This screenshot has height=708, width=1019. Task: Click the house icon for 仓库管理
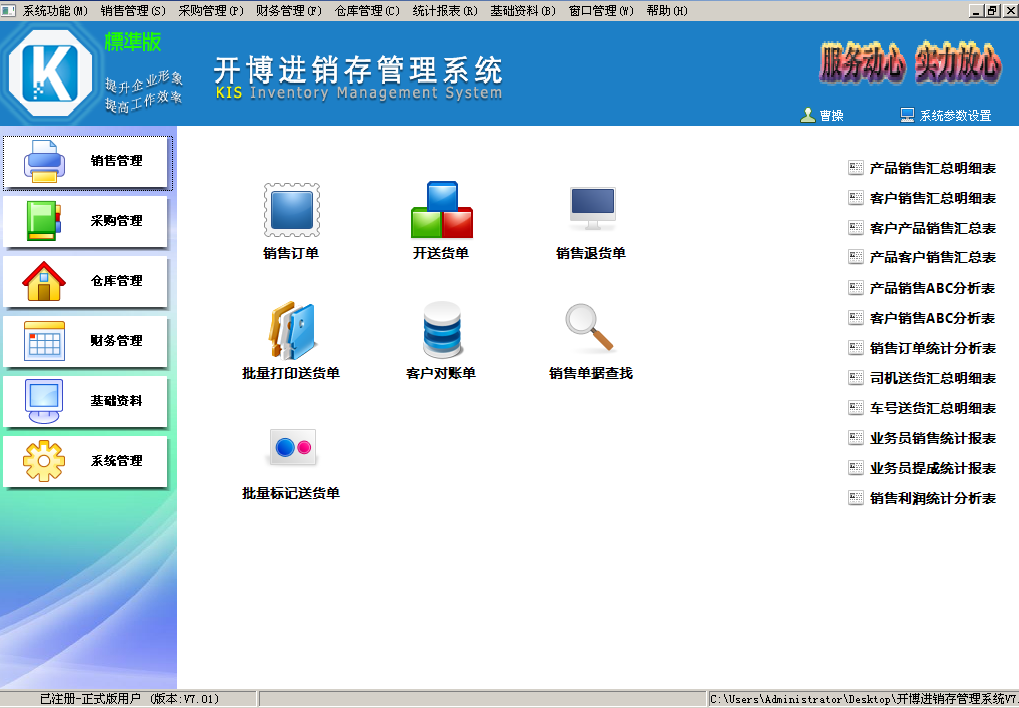pyautogui.click(x=44, y=281)
